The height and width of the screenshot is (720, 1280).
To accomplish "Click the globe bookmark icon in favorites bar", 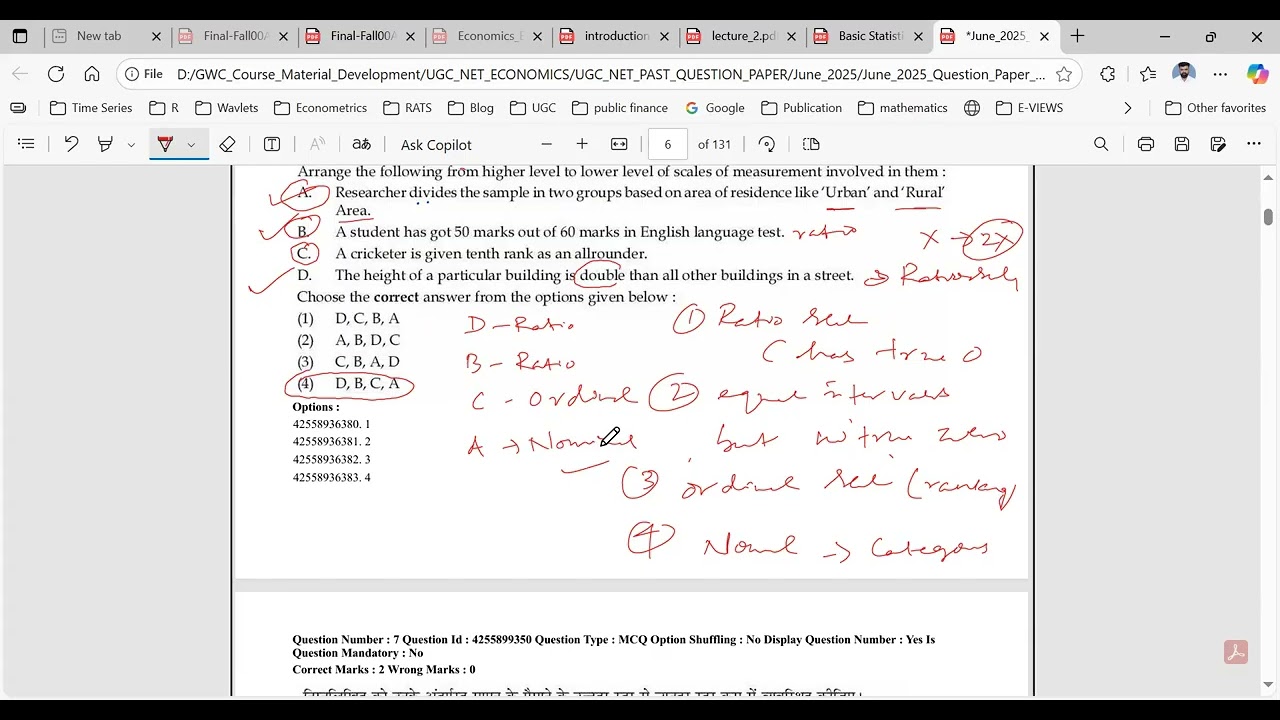I will coord(972,108).
